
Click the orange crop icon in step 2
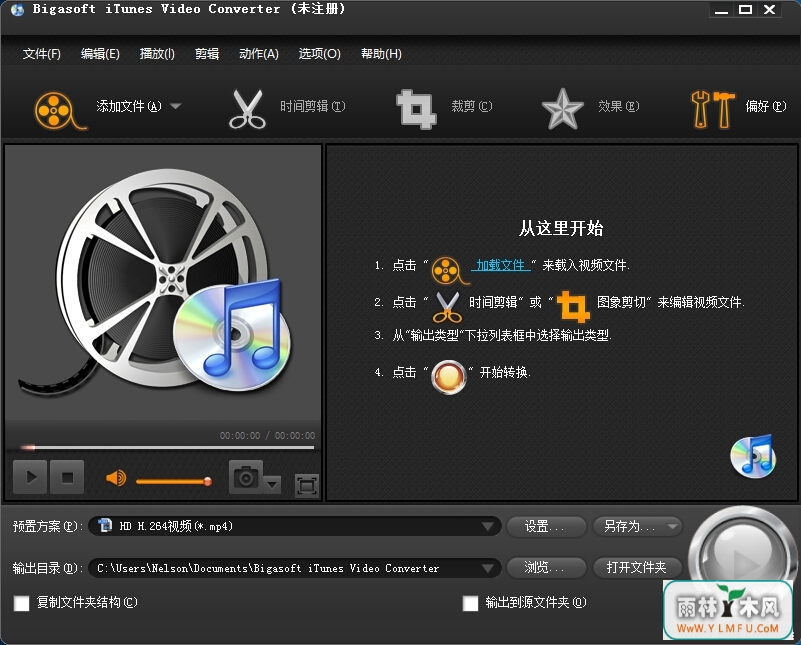(x=573, y=306)
